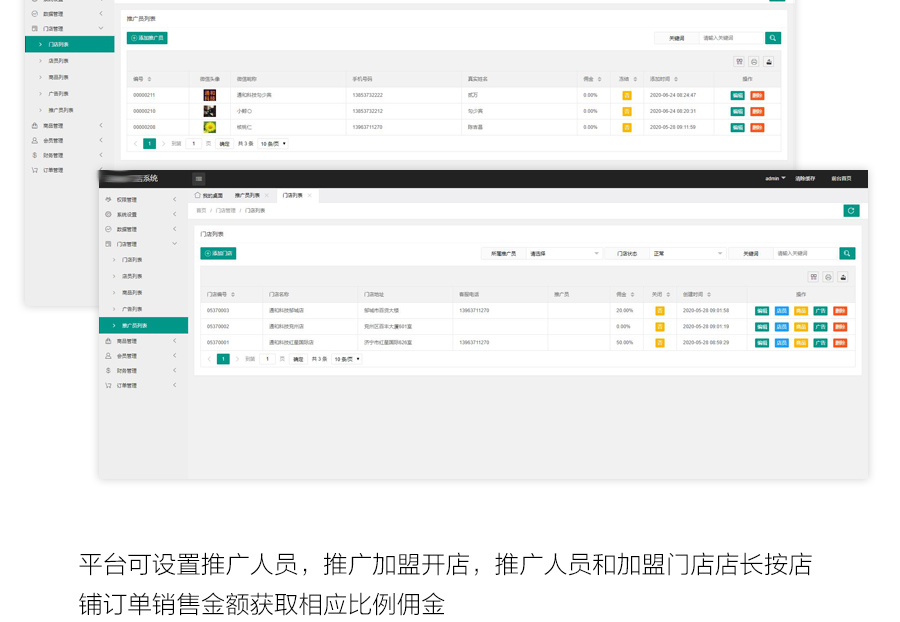
Task: Click the green refresh icon above 门店列表
Action: coord(851,210)
